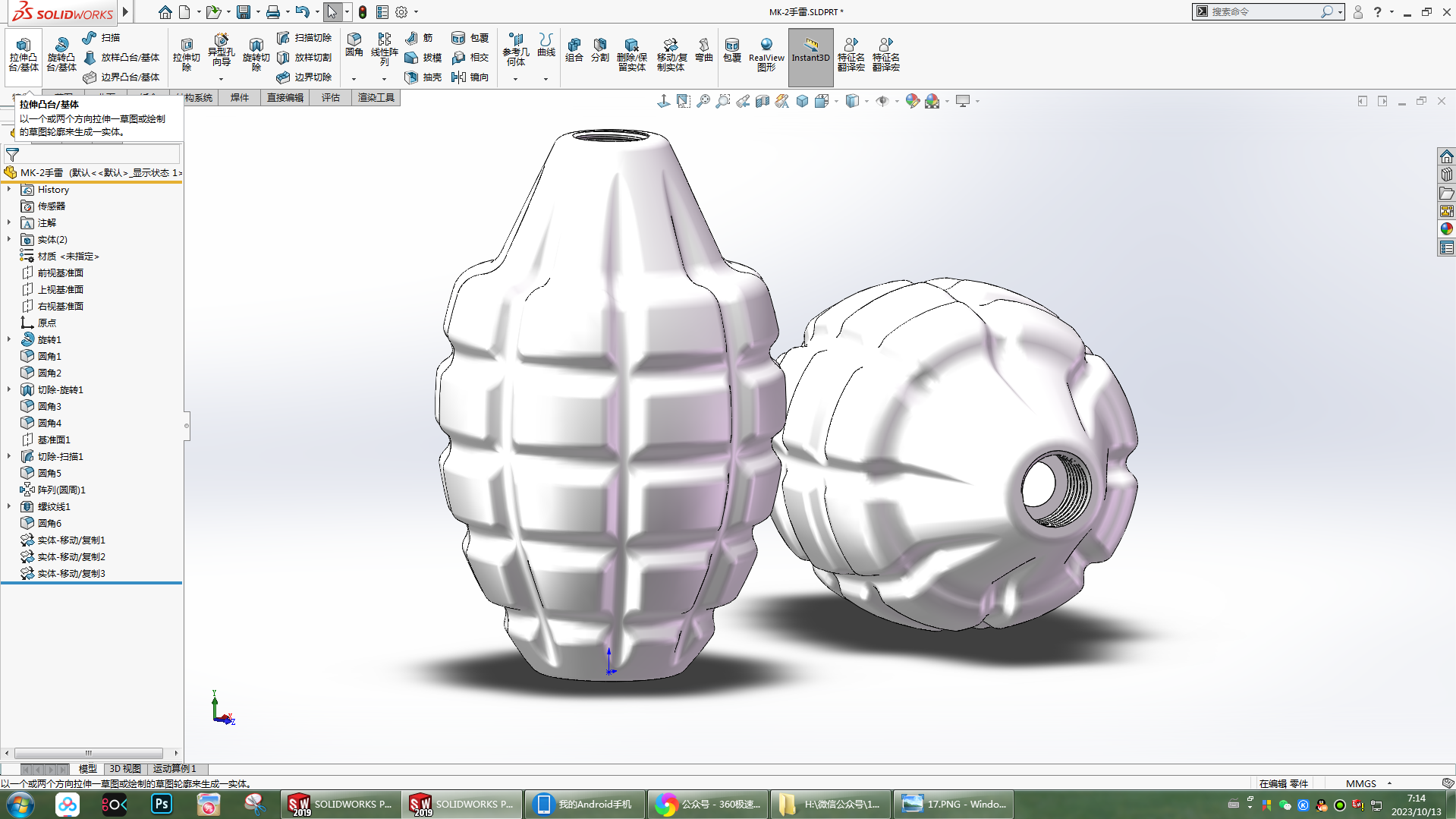
Task: Choose the 扫描 sweep boss tool
Action: pos(102,37)
